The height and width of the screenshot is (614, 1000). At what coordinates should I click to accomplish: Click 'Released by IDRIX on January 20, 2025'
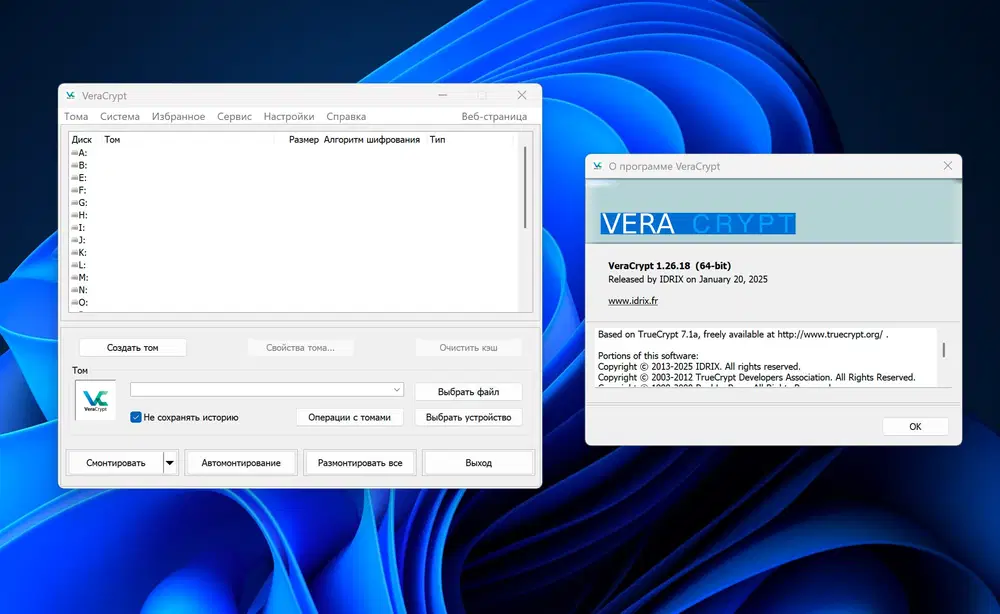(688, 279)
